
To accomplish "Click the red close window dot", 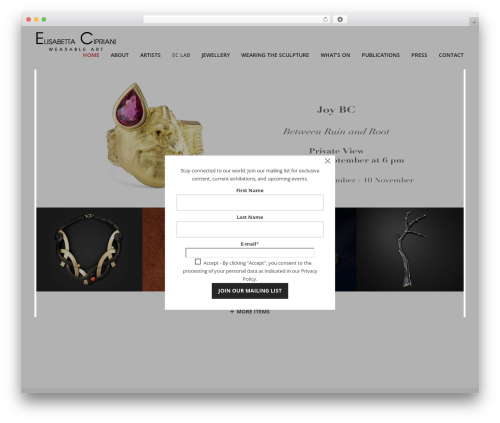I will (x=29, y=20).
